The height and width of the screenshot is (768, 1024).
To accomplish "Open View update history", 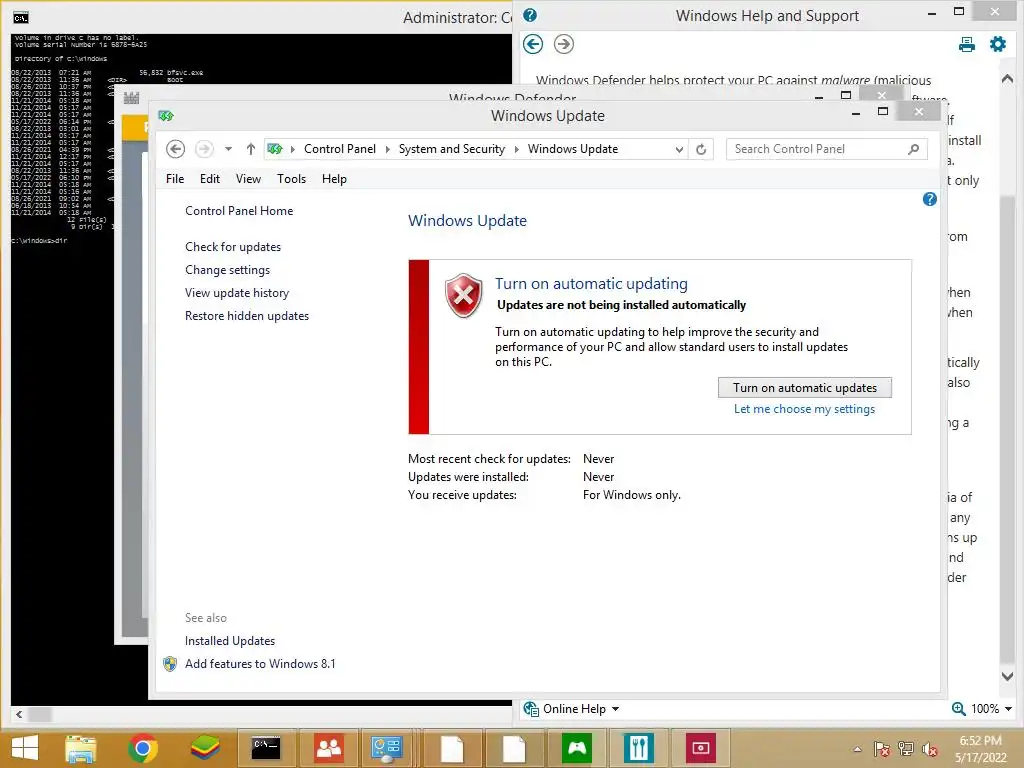I will [237, 293].
